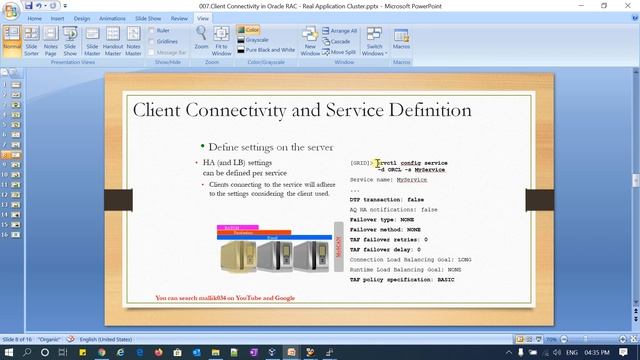
Task: Open Notes Master view
Action: (x=133, y=41)
